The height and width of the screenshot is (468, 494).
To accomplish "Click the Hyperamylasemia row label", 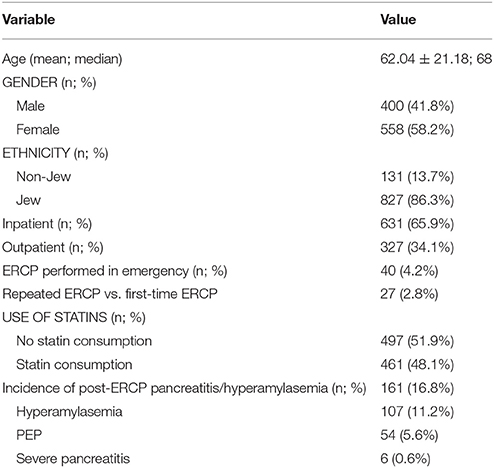I will click(69, 412).
